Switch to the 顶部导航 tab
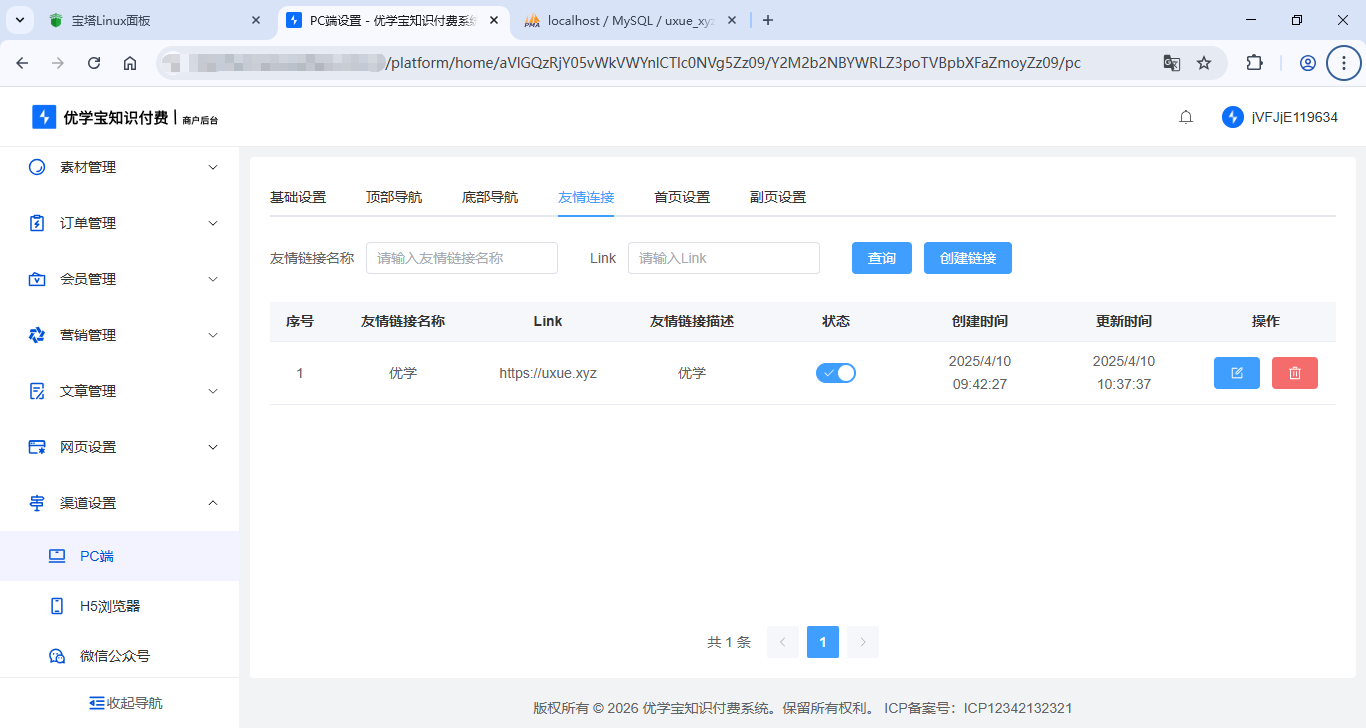Screen dimensions: 1366x728 point(394,197)
